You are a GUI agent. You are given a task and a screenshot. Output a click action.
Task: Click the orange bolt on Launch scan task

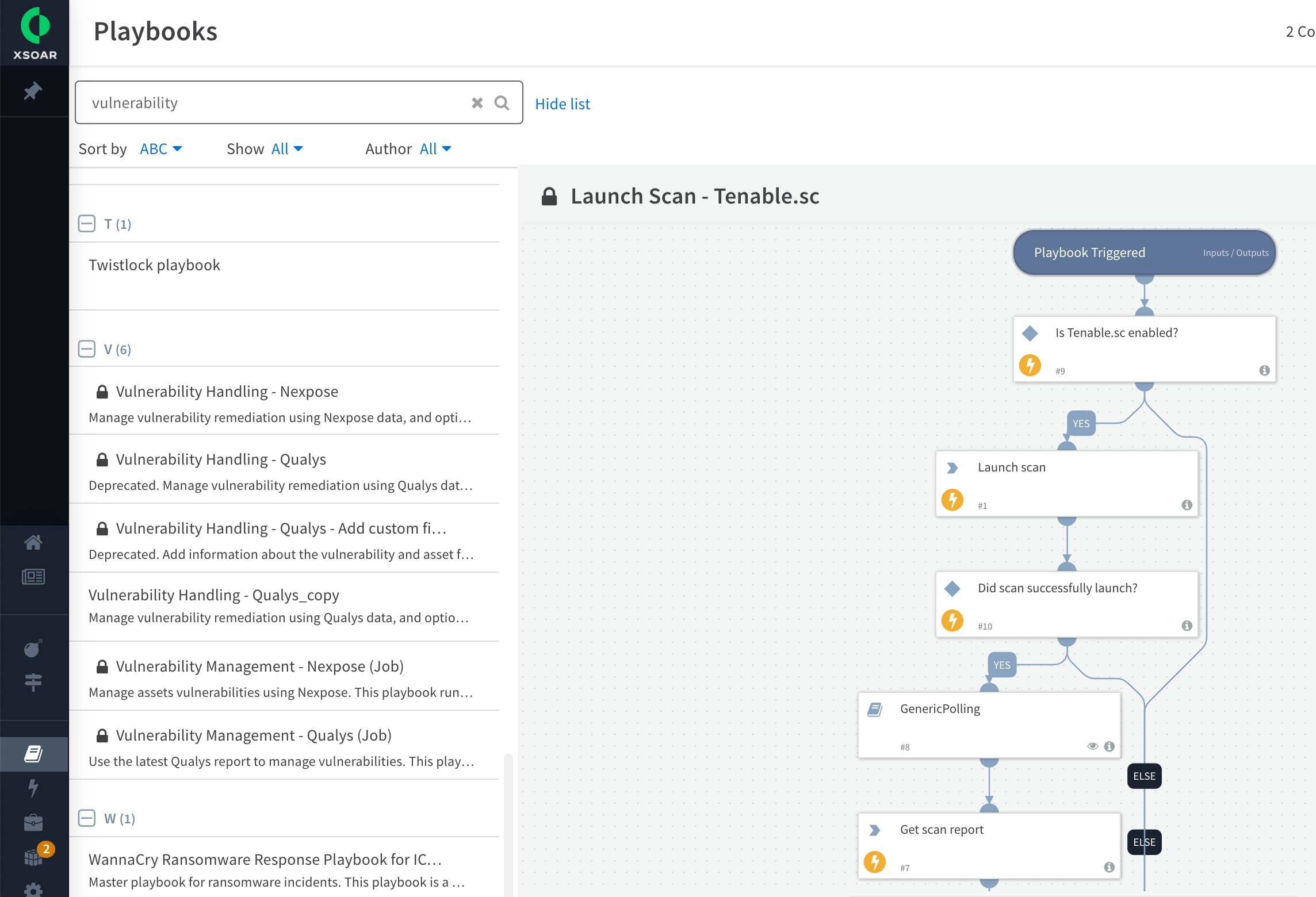[952, 500]
